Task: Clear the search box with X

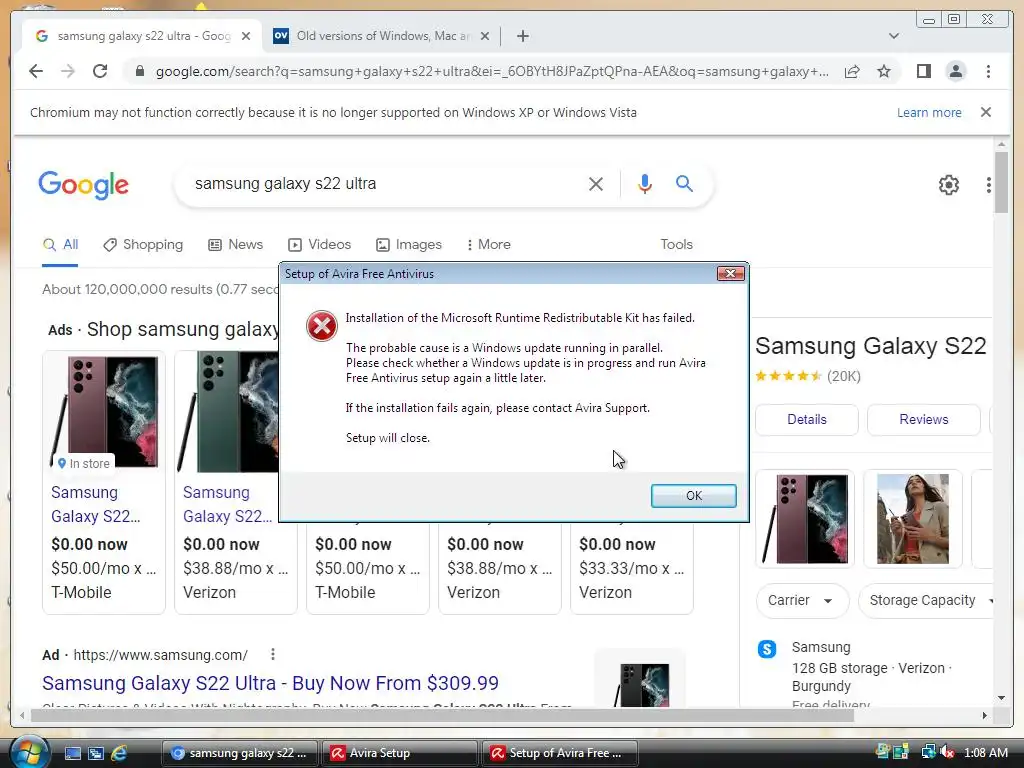Action: click(596, 184)
